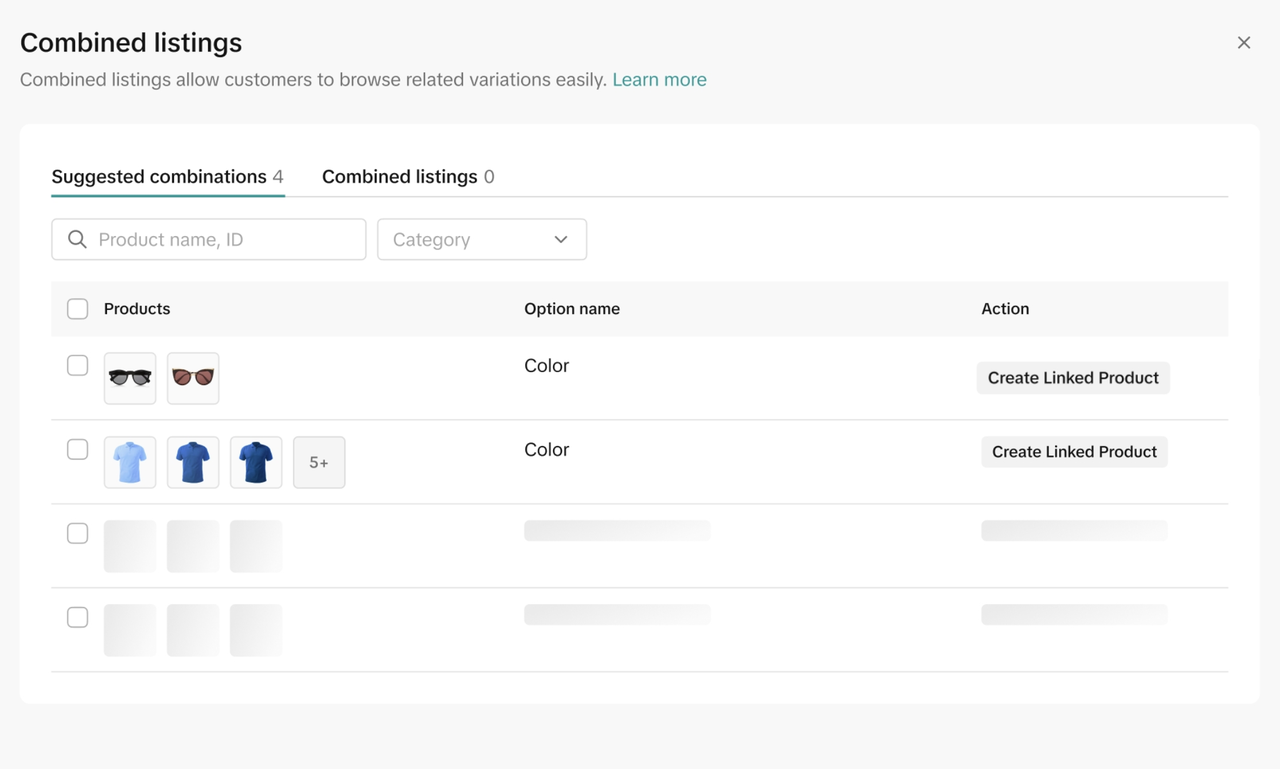Select the Suggested combinations tab
Viewport: 1280px width, 769px height.
click(x=167, y=177)
